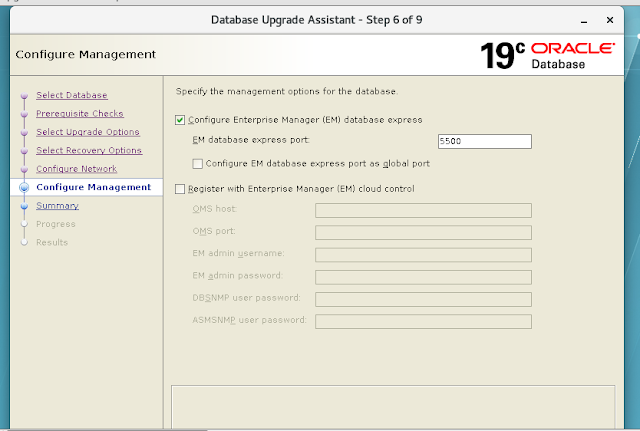Select Configure Management in step list
Image resolution: width=640 pixels, height=431 pixels.
pyautogui.click(x=93, y=187)
